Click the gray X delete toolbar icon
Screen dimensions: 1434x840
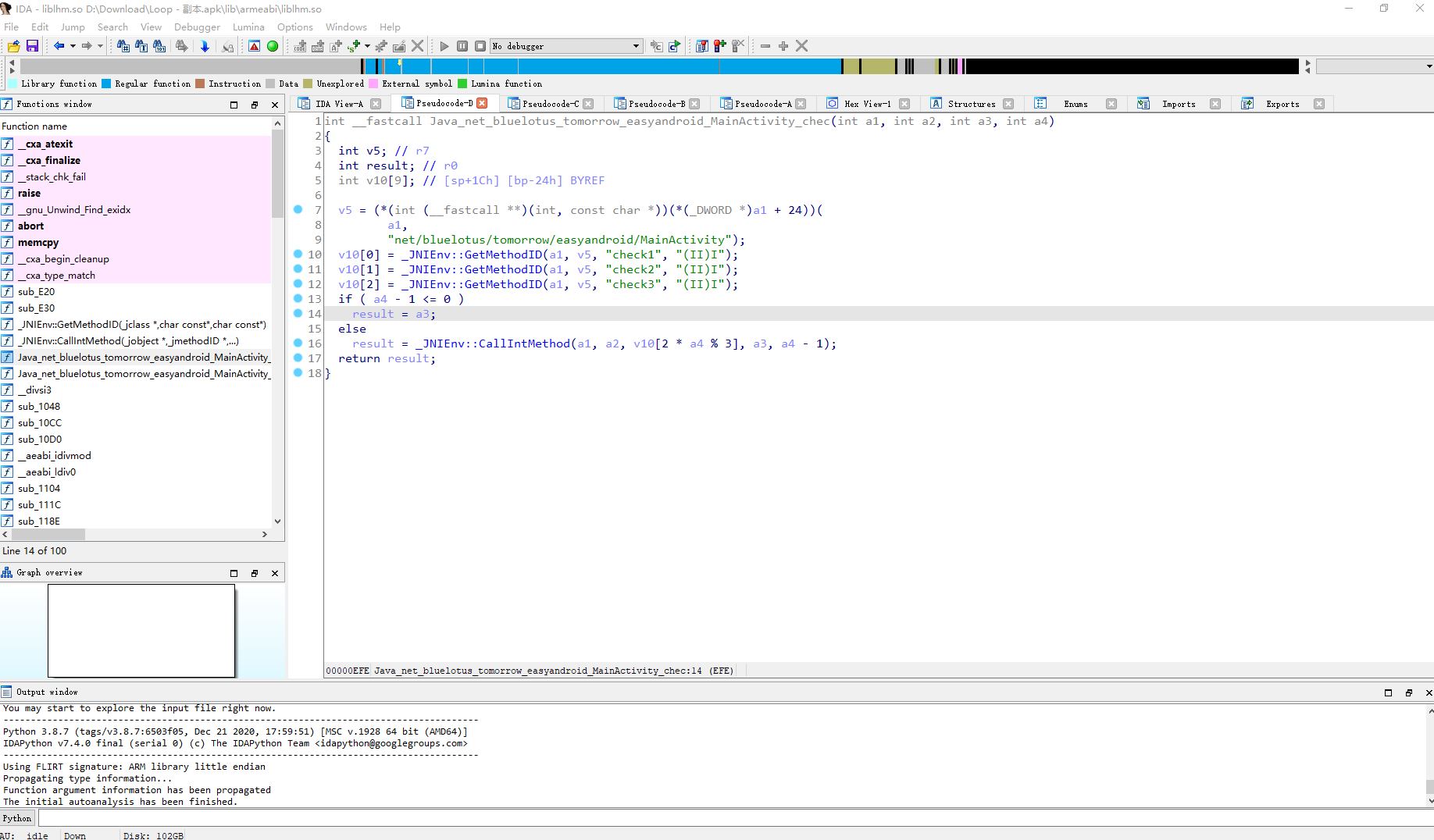[418, 46]
